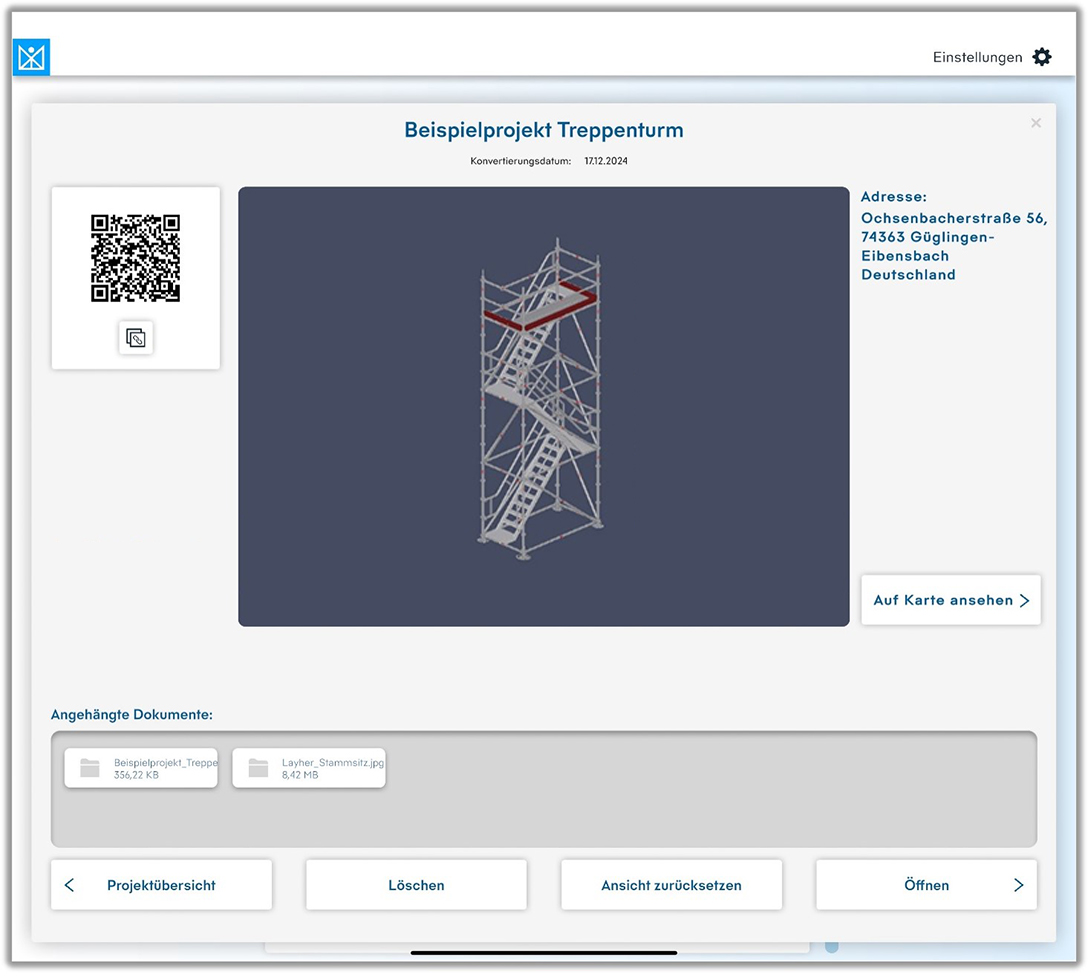Click the copy link icon below QR code
Image resolution: width=1088 pixels, height=976 pixels.
tap(136, 338)
